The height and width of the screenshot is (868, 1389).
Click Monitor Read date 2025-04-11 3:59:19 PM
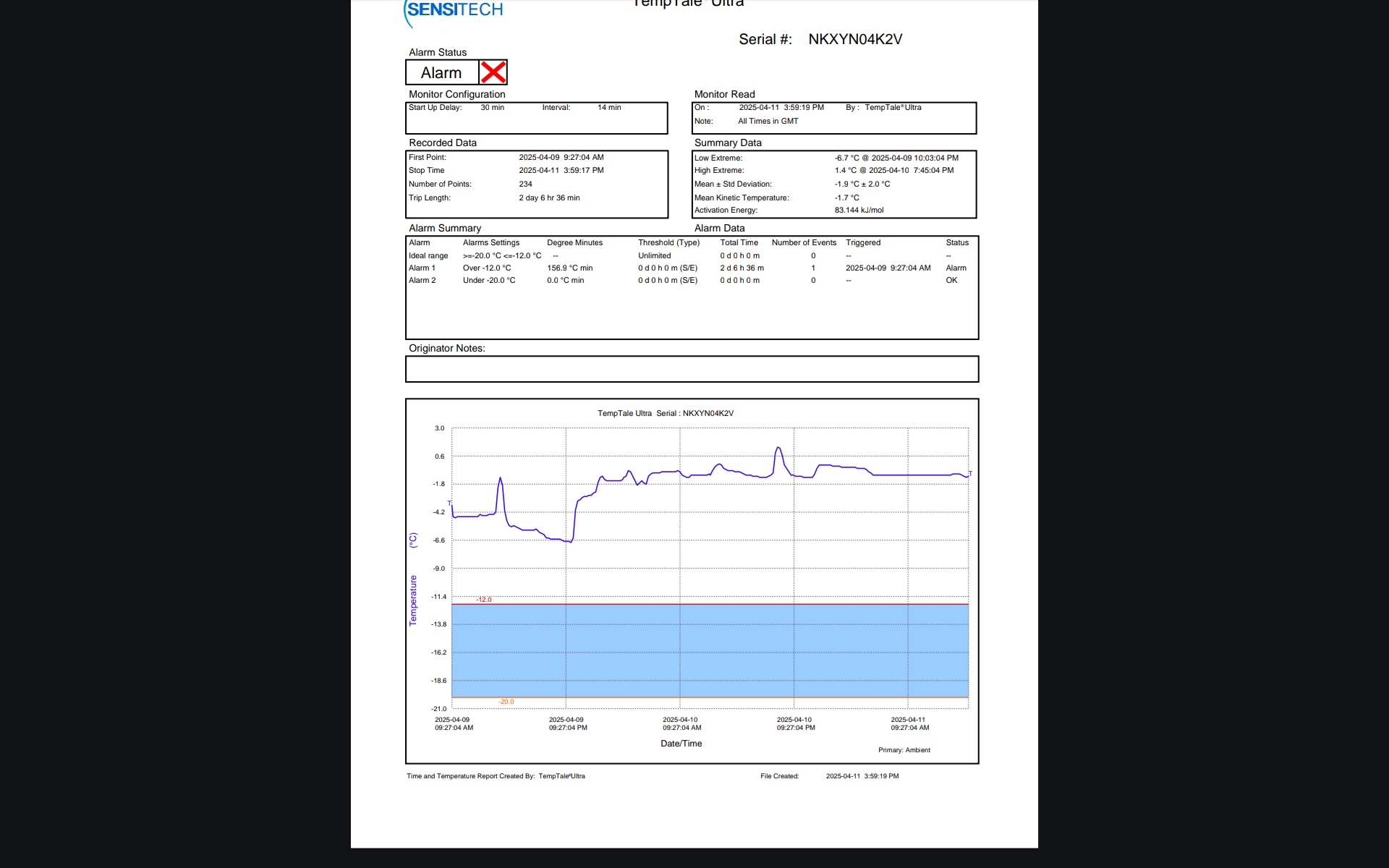tap(781, 107)
